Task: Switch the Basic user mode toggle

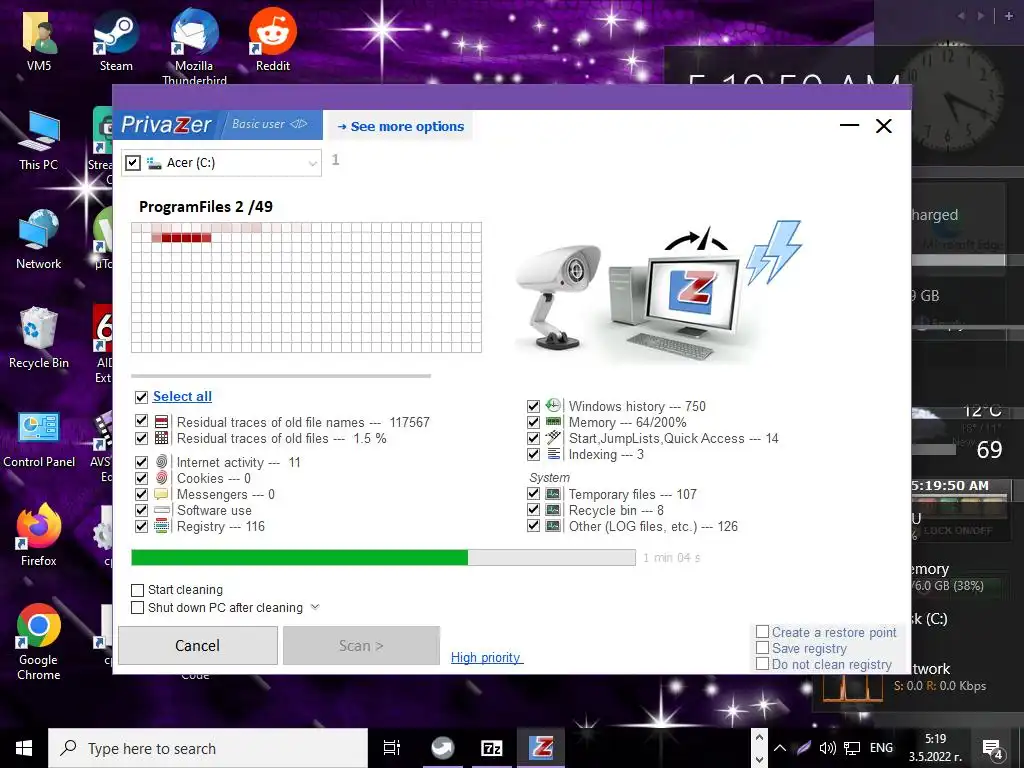Action: click(x=270, y=123)
